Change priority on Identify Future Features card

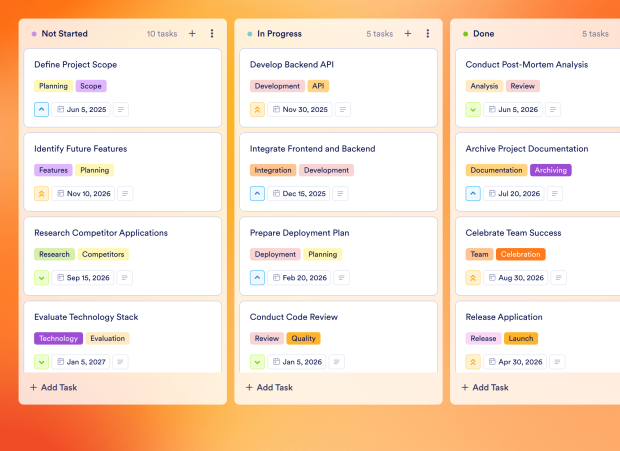point(41,194)
